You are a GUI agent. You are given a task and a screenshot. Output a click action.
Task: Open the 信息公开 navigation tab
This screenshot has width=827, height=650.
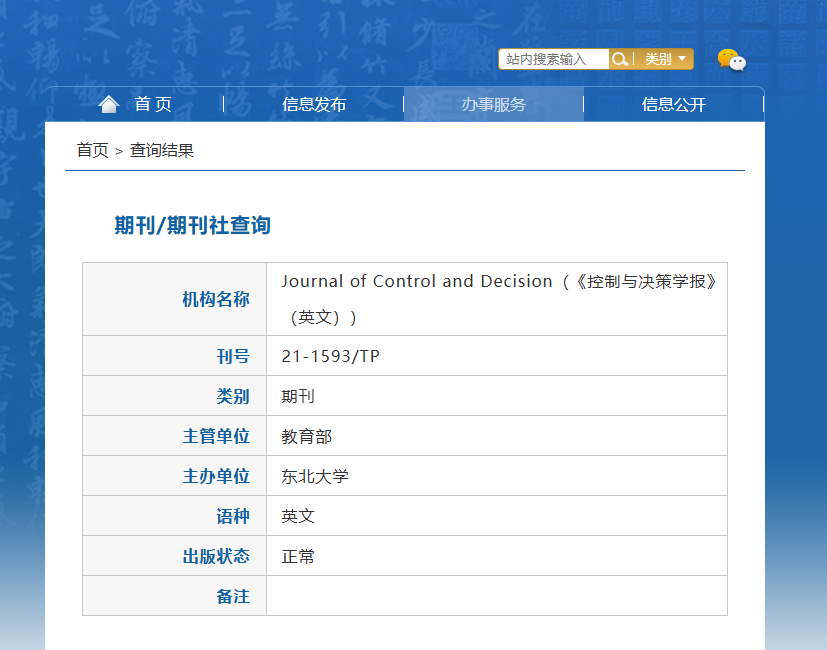pos(674,104)
